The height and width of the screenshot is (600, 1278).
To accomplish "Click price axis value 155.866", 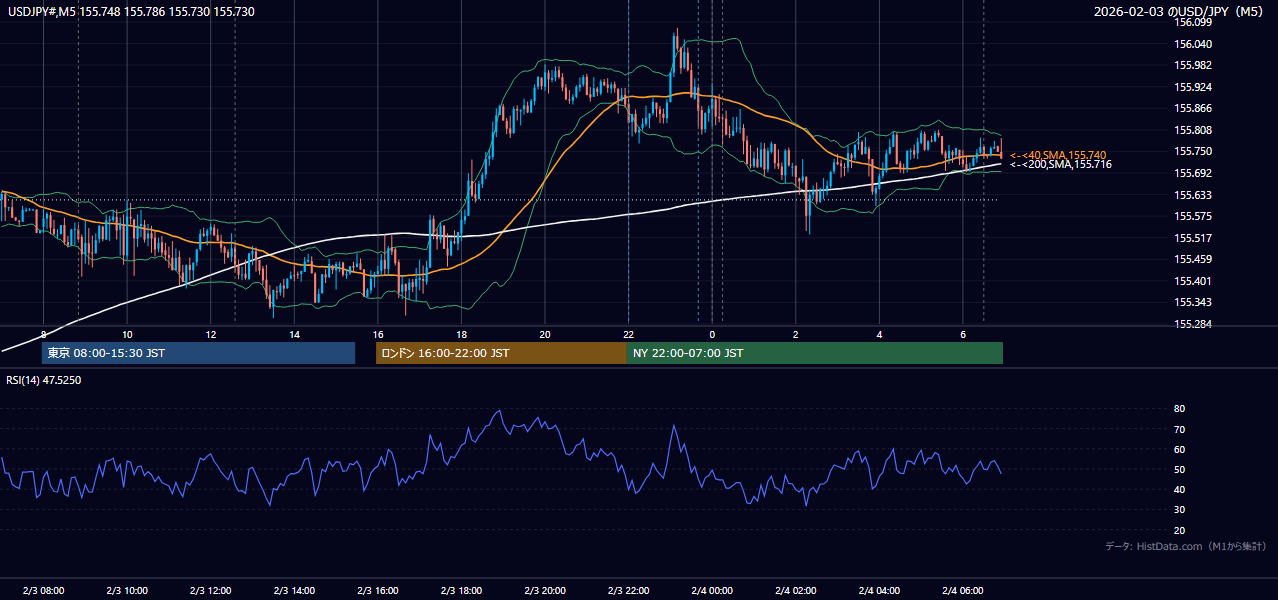I will tap(1193, 108).
